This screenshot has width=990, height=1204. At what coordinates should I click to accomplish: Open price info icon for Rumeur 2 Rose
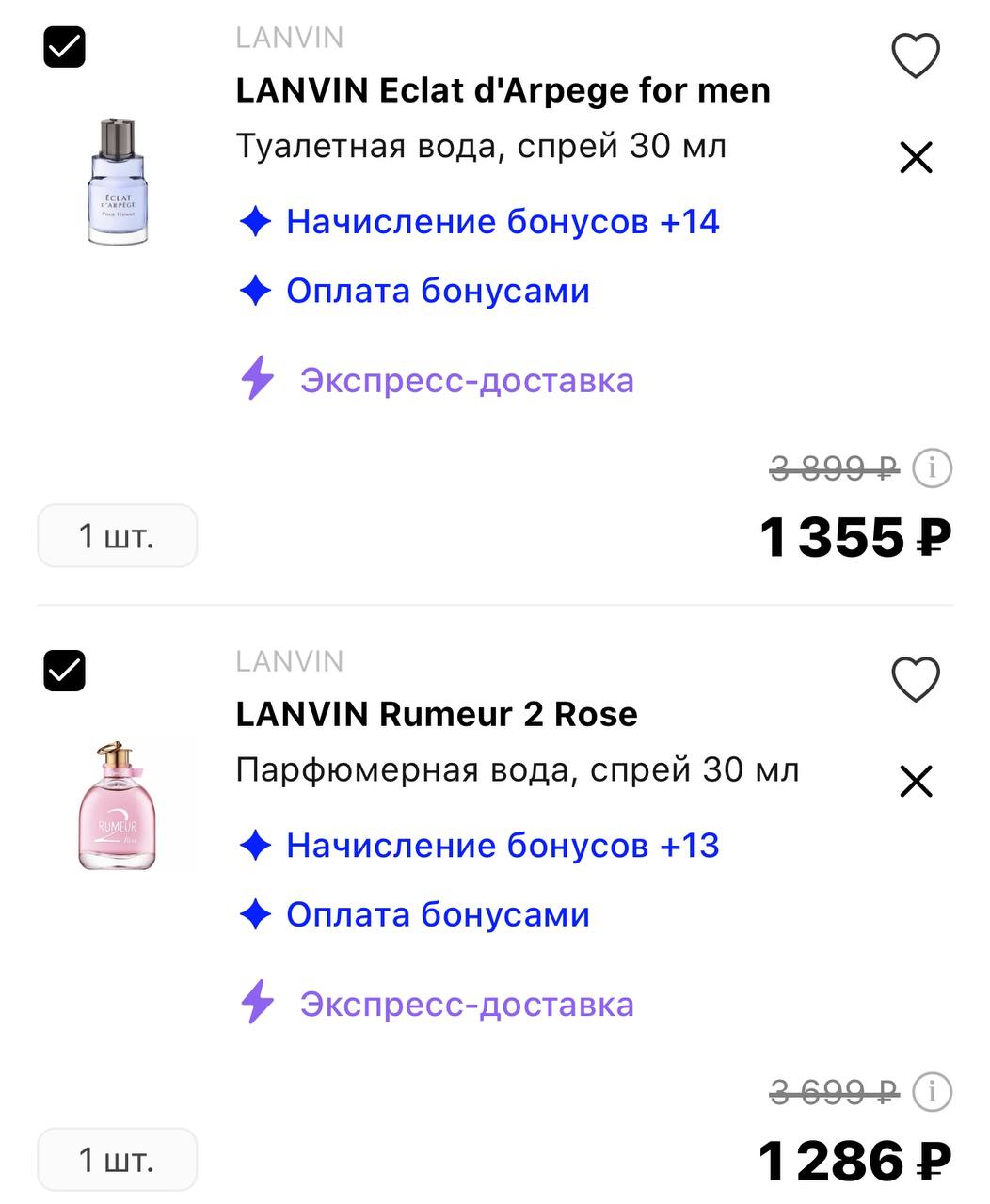(x=933, y=1091)
